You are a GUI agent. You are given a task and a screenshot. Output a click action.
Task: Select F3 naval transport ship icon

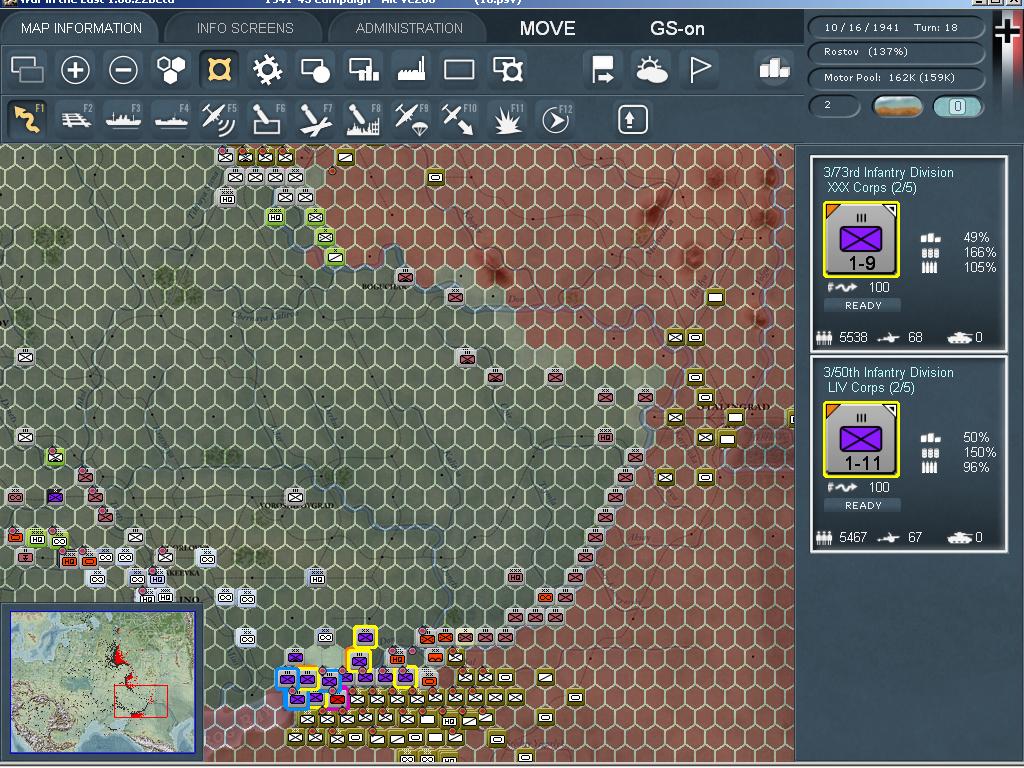(x=123, y=119)
